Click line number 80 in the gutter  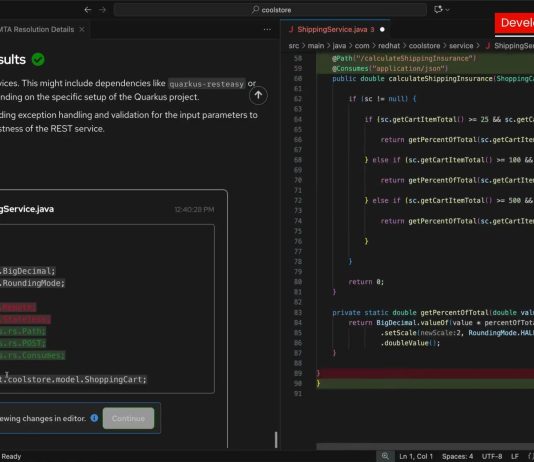click(x=298, y=282)
